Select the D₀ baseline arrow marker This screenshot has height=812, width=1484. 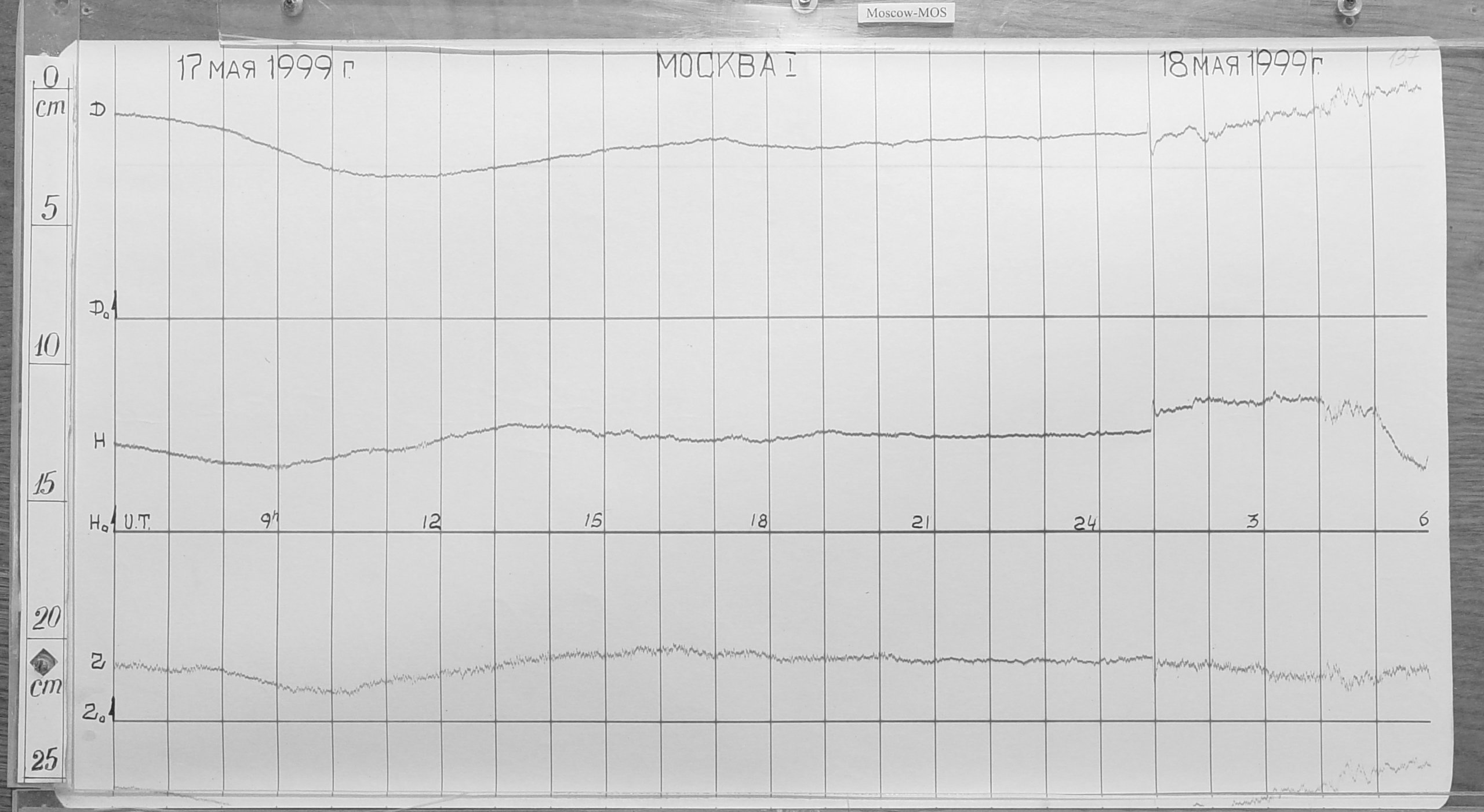[x=115, y=306]
